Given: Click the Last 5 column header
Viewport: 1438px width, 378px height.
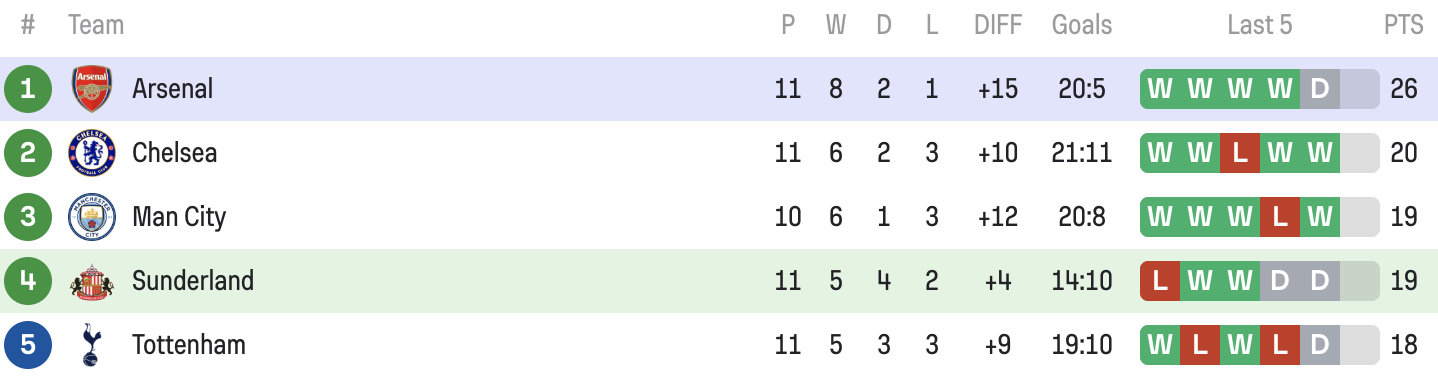Looking at the screenshot, I should coord(1260,25).
